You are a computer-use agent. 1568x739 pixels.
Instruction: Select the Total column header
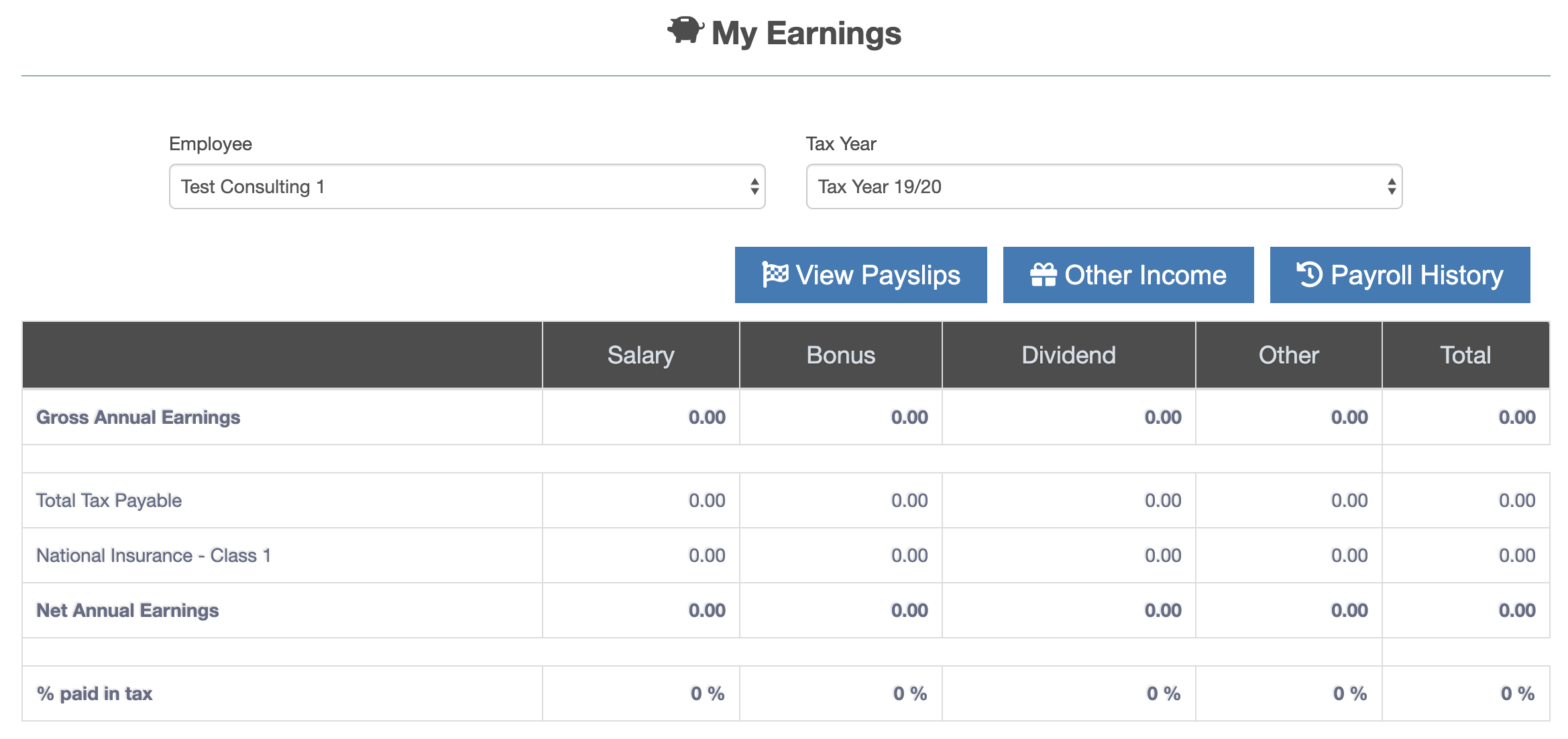[1466, 355]
